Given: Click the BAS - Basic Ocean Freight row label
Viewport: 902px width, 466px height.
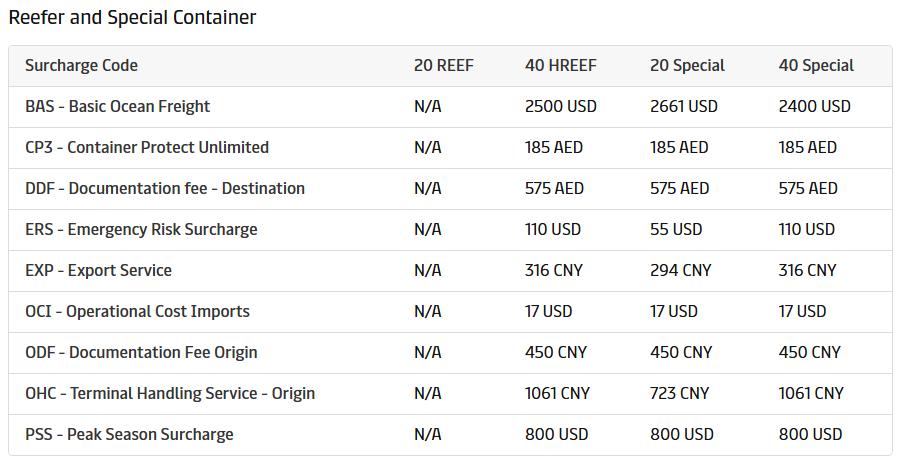Looking at the screenshot, I should click(118, 107).
